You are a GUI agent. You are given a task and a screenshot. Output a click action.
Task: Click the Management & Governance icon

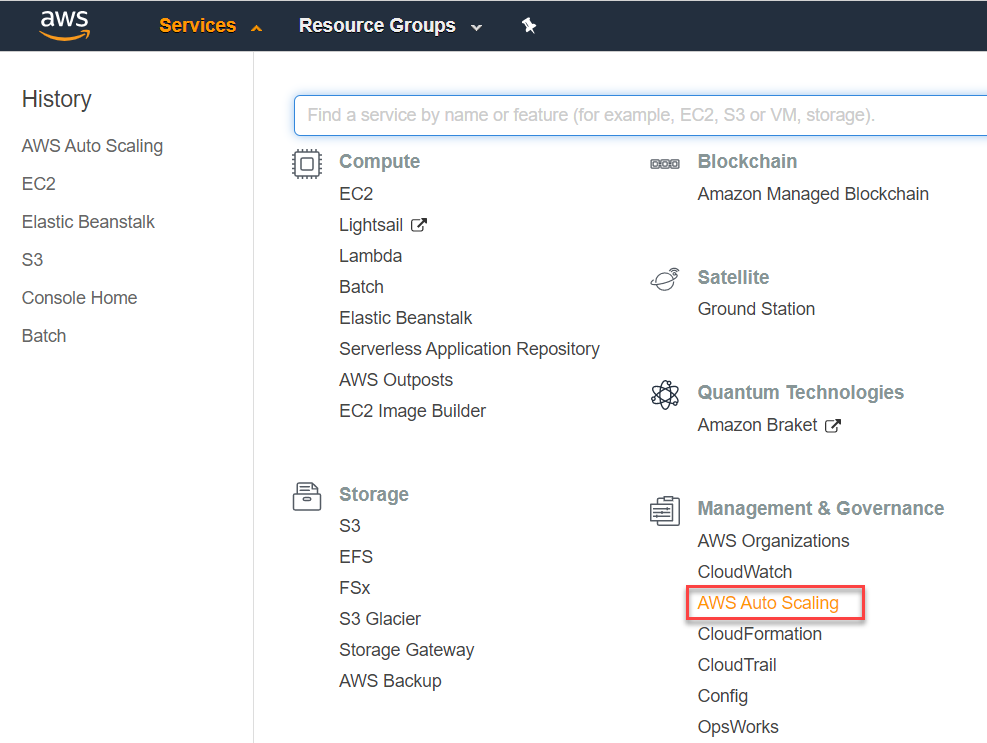point(665,511)
